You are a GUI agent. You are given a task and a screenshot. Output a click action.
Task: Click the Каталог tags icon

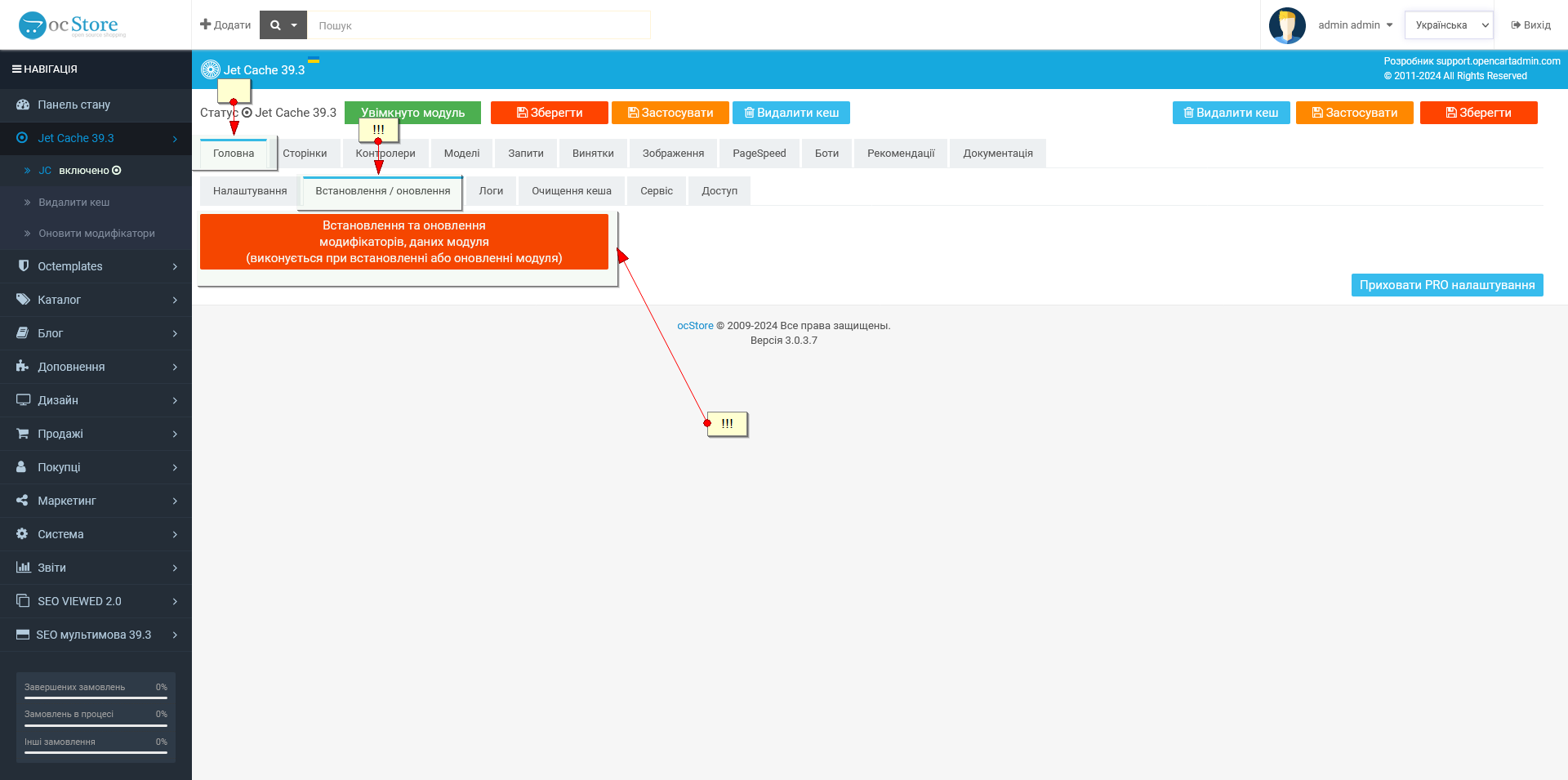tap(23, 300)
